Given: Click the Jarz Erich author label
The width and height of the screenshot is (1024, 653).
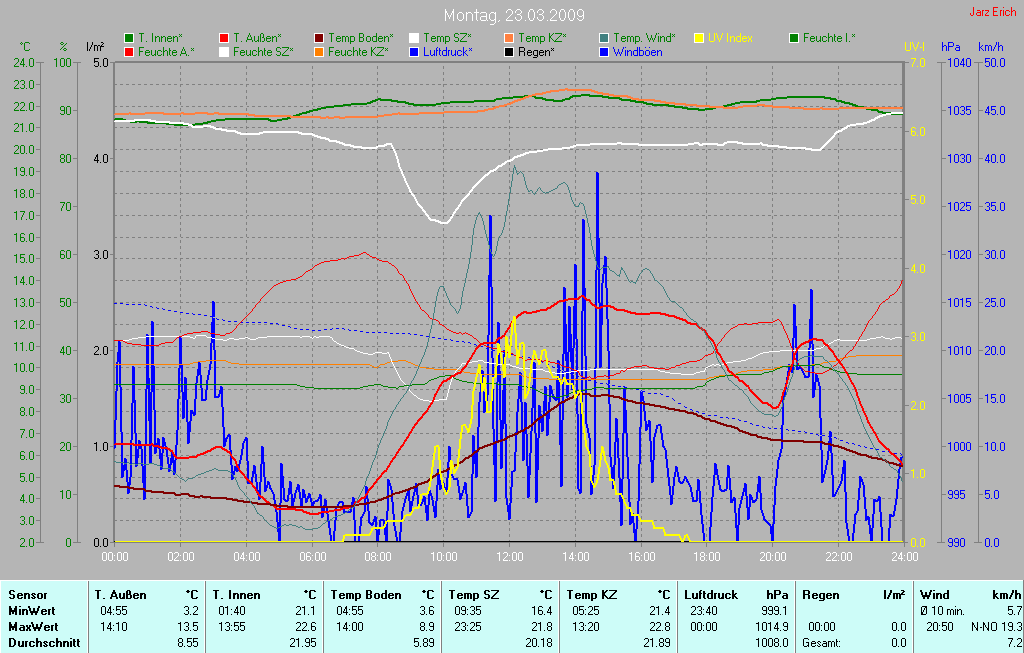Looking at the screenshot, I should pyautogui.click(x=993, y=12).
